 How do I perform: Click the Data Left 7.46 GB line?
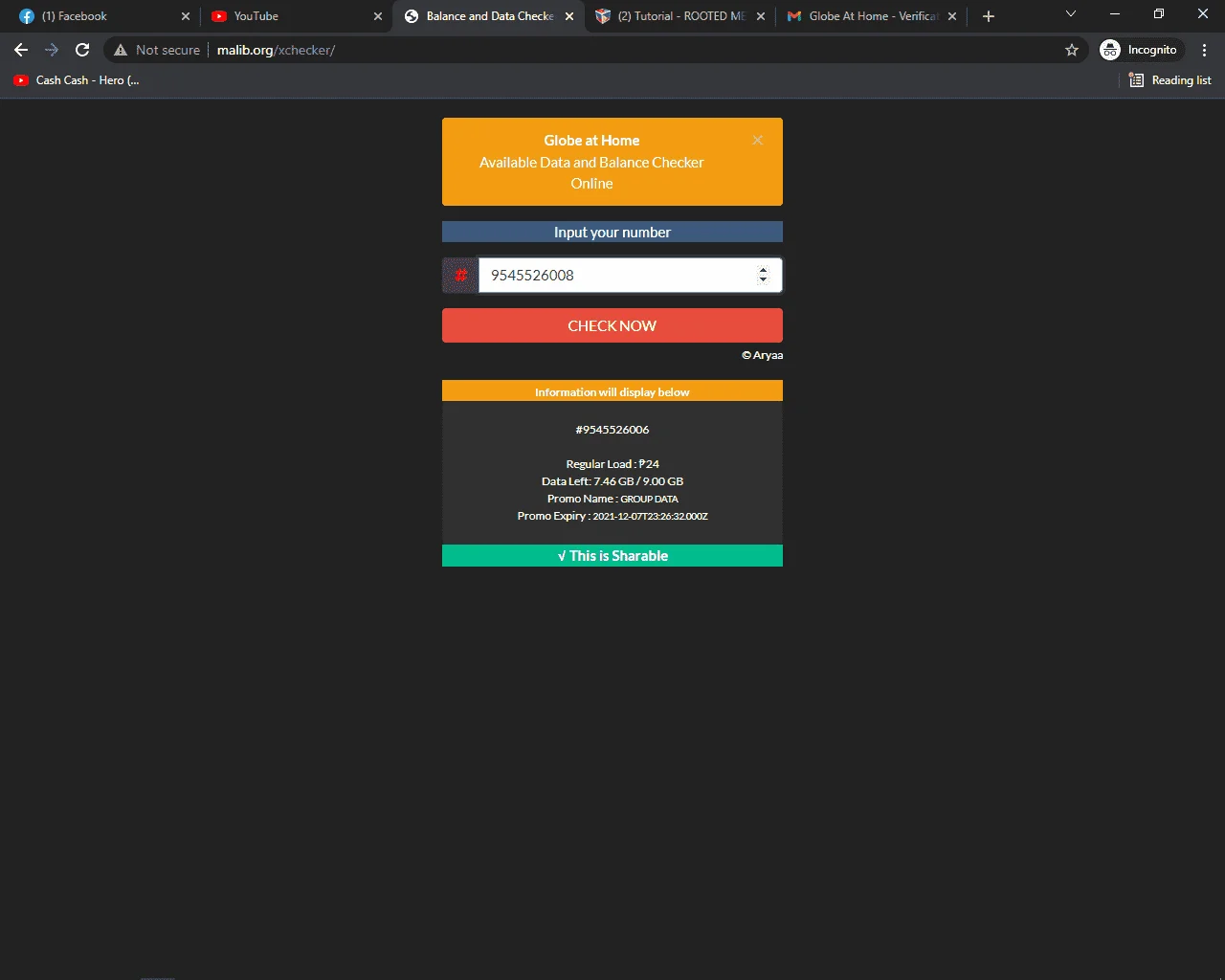click(612, 481)
